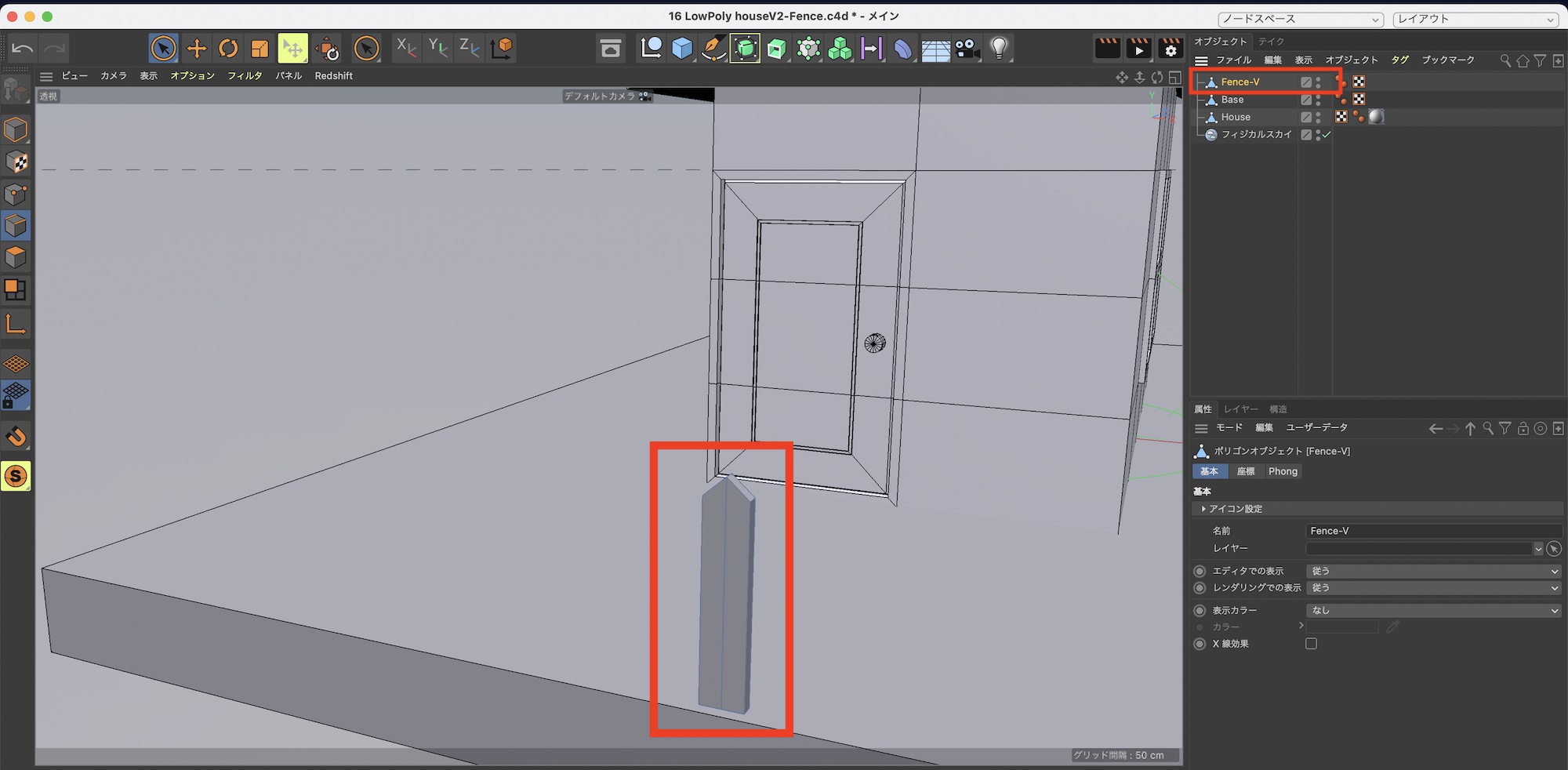Add a camera object
1568x770 pixels.
click(x=967, y=49)
